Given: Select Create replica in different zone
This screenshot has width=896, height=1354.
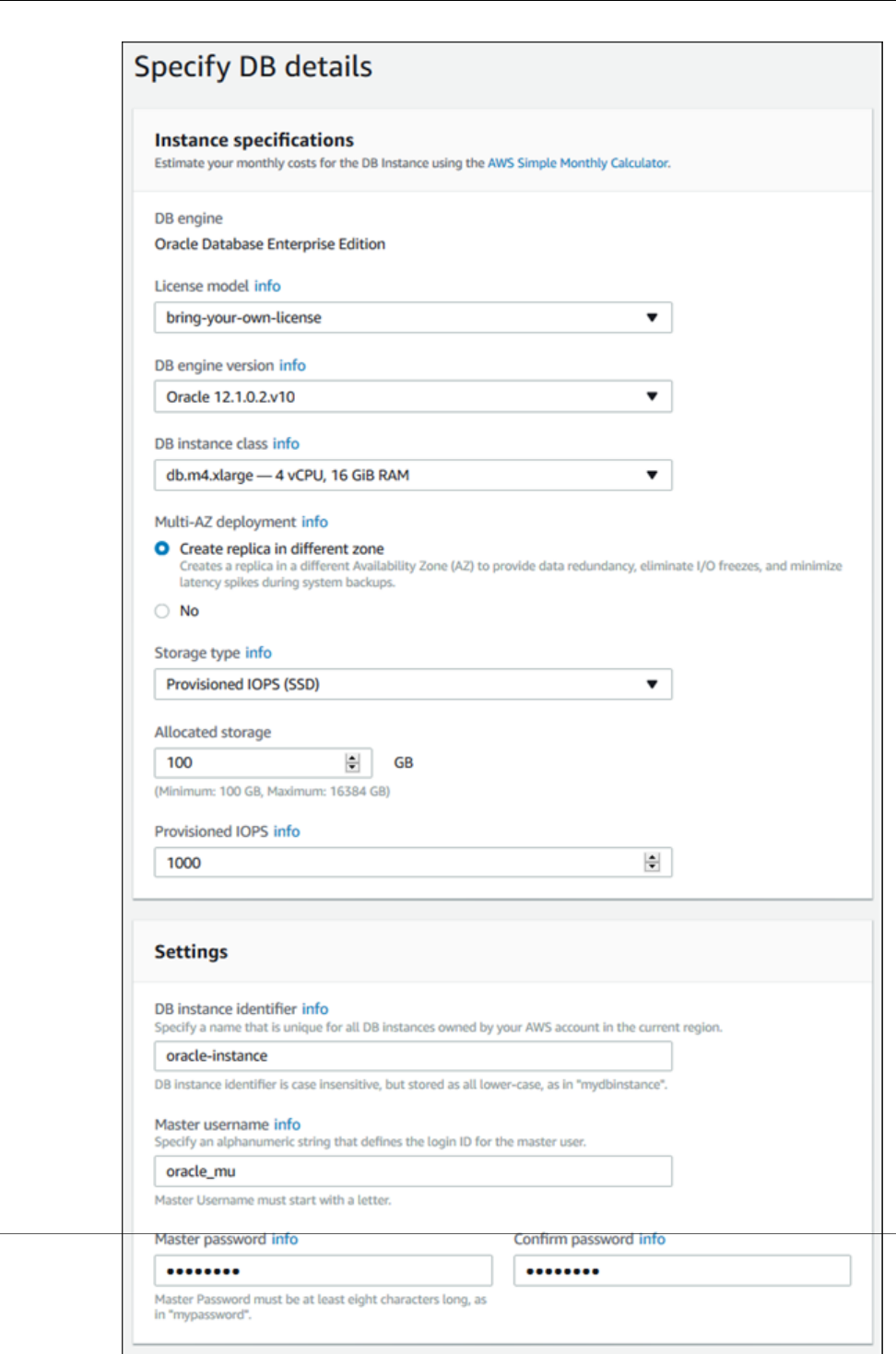Looking at the screenshot, I should point(162,548).
